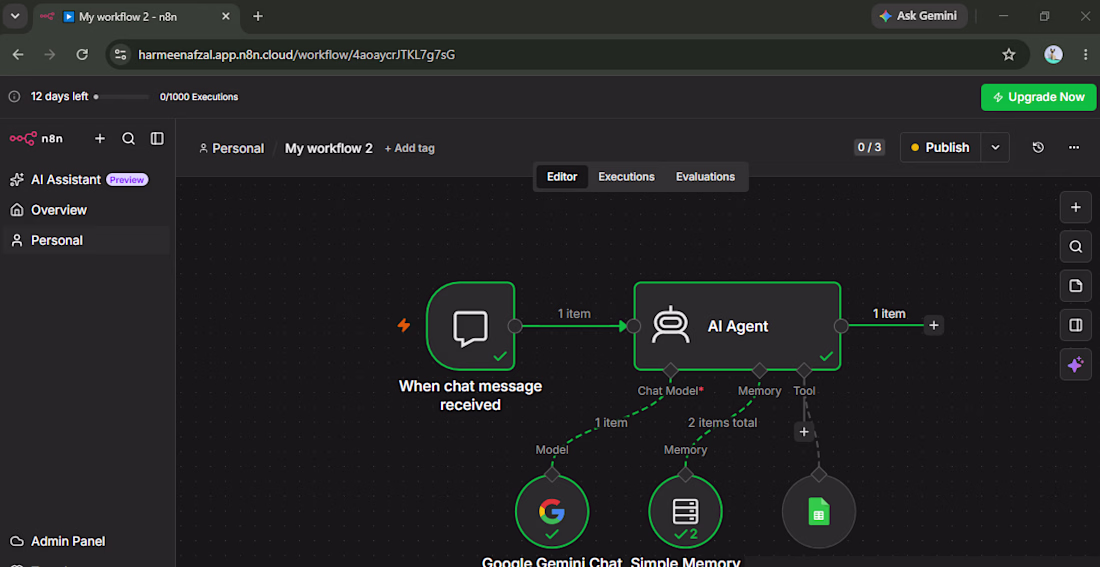Open the AI sparkle assistant button

pyautogui.click(x=1075, y=364)
